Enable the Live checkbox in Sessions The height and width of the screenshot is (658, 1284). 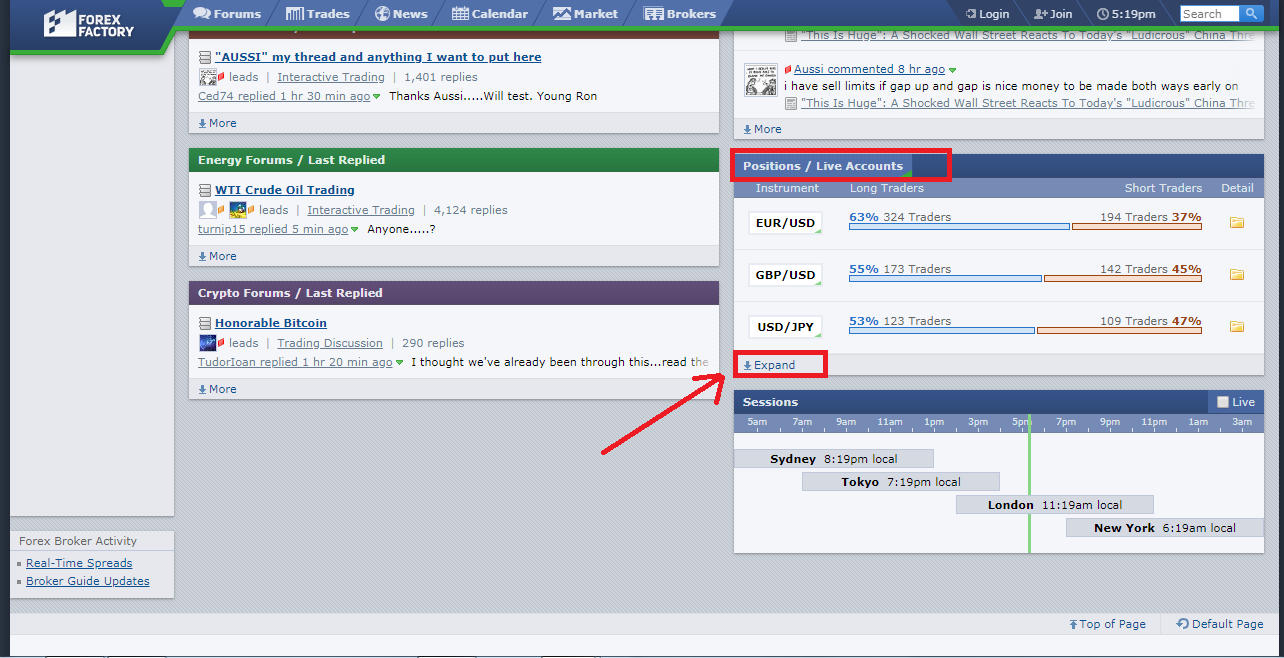pyautogui.click(x=1222, y=402)
